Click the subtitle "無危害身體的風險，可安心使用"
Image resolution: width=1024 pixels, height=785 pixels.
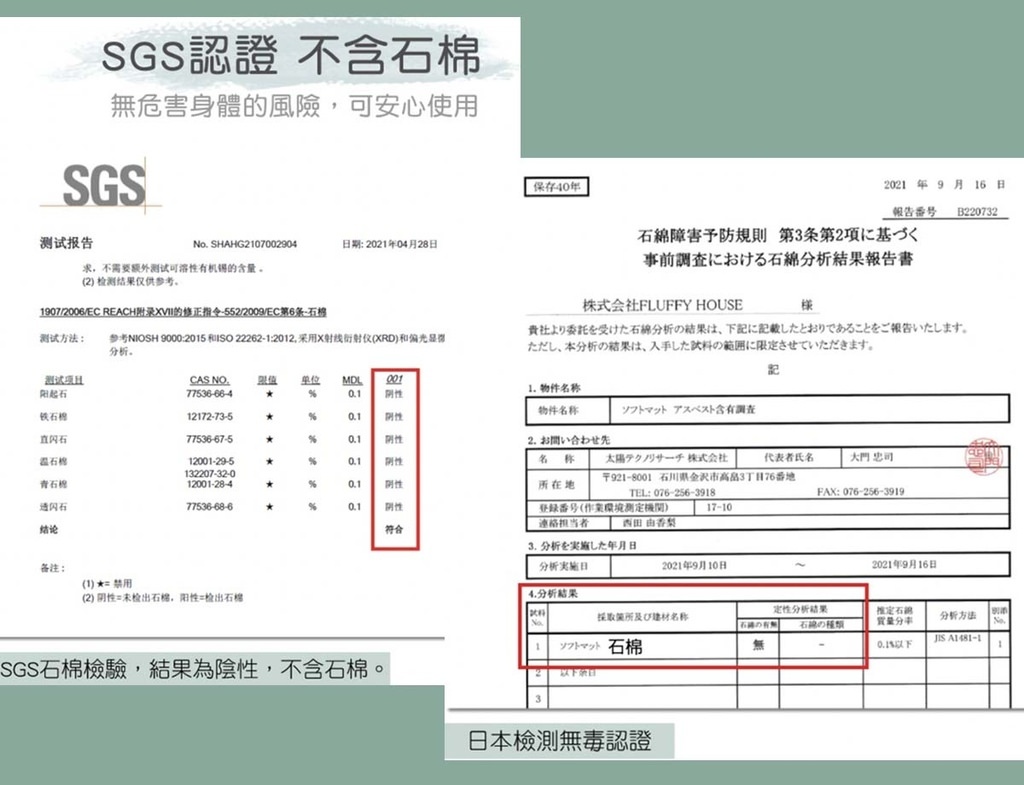295,106
